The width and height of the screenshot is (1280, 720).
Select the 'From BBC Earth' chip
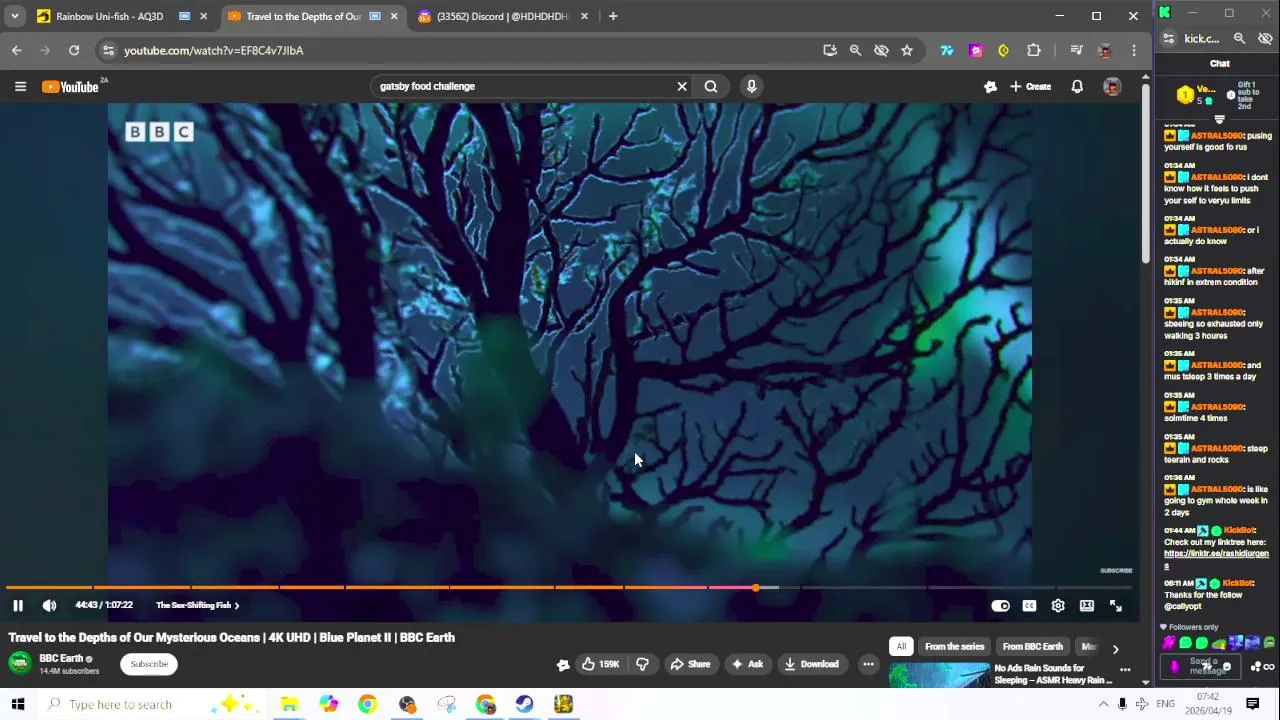pyautogui.click(x=1032, y=646)
